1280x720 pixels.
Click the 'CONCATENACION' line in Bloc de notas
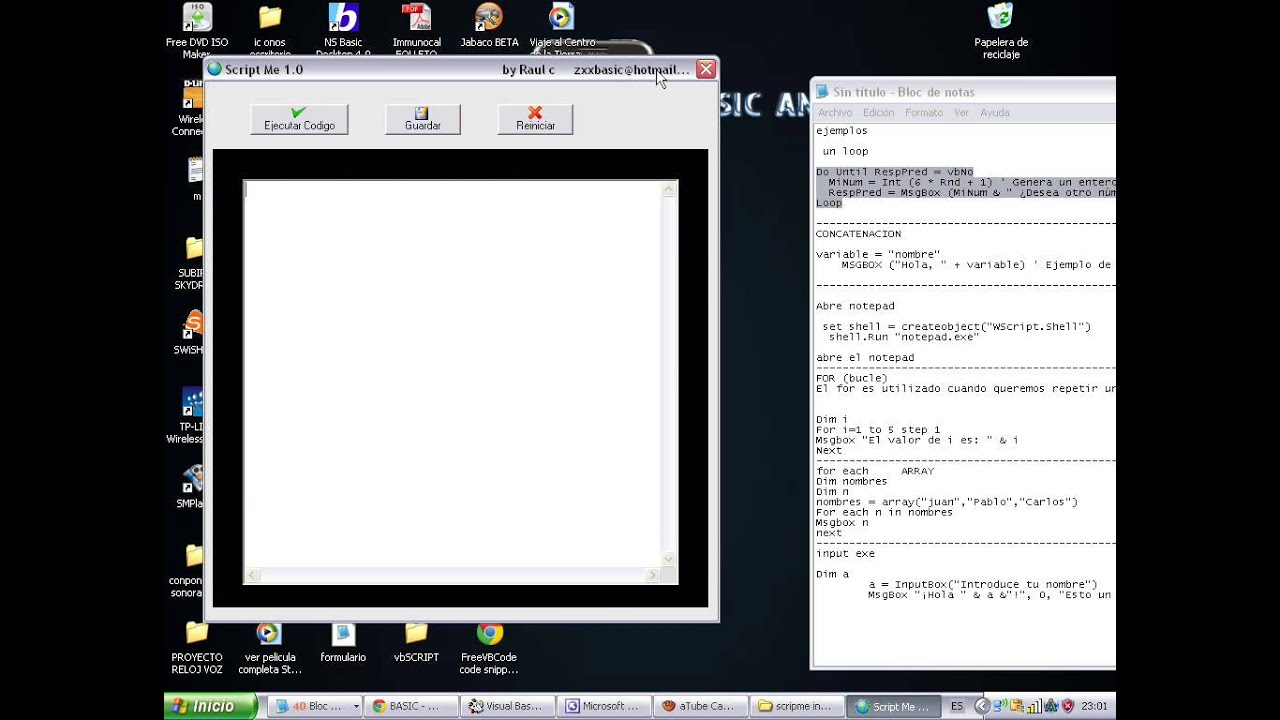858,234
